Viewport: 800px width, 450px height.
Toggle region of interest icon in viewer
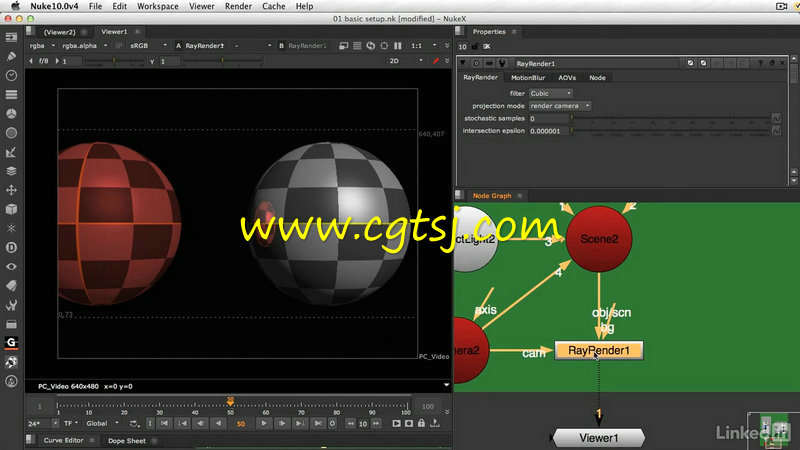(384, 45)
